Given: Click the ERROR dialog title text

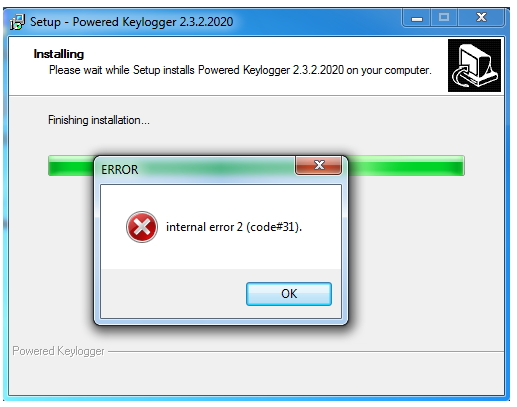Looking at the screenshot, I should (x=120, y=170).
